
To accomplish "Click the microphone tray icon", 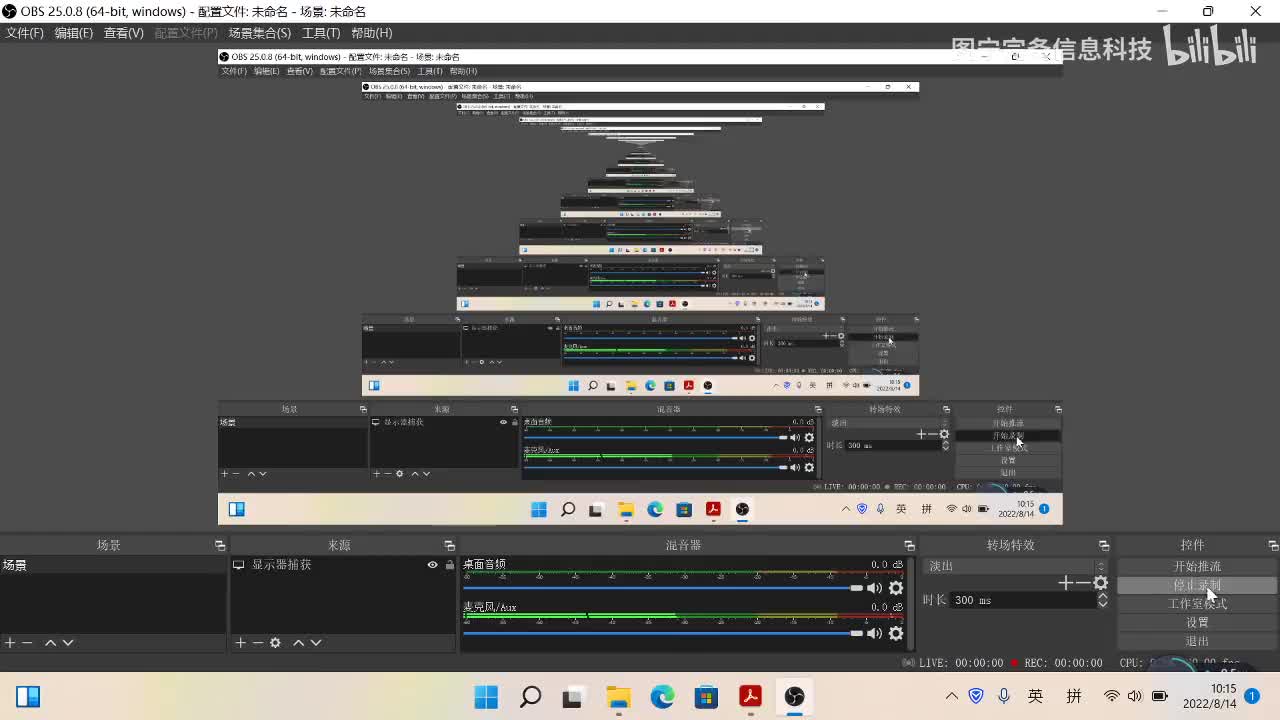I will coord(1004,696).
